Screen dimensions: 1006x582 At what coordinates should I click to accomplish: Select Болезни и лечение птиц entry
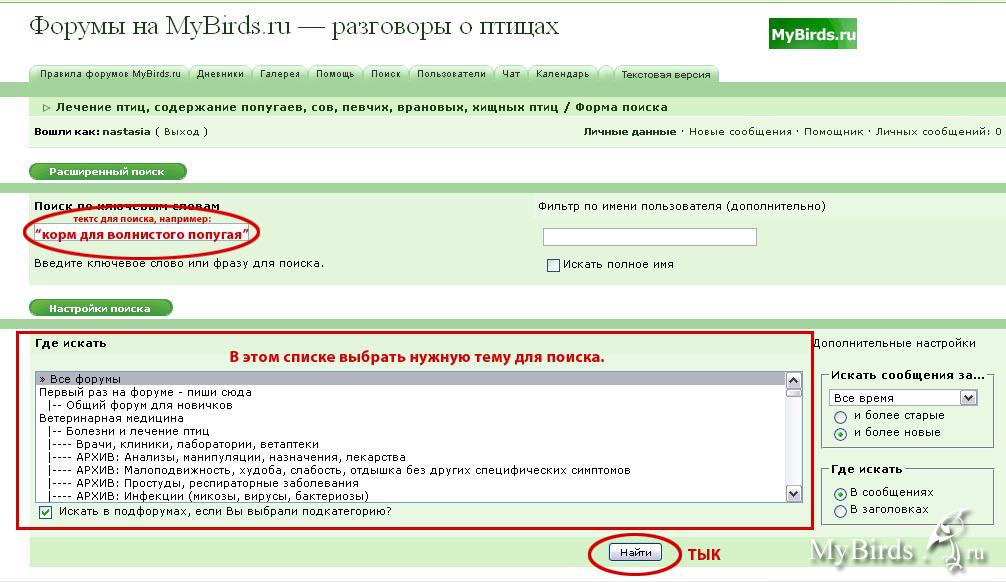tap(410, 431)
